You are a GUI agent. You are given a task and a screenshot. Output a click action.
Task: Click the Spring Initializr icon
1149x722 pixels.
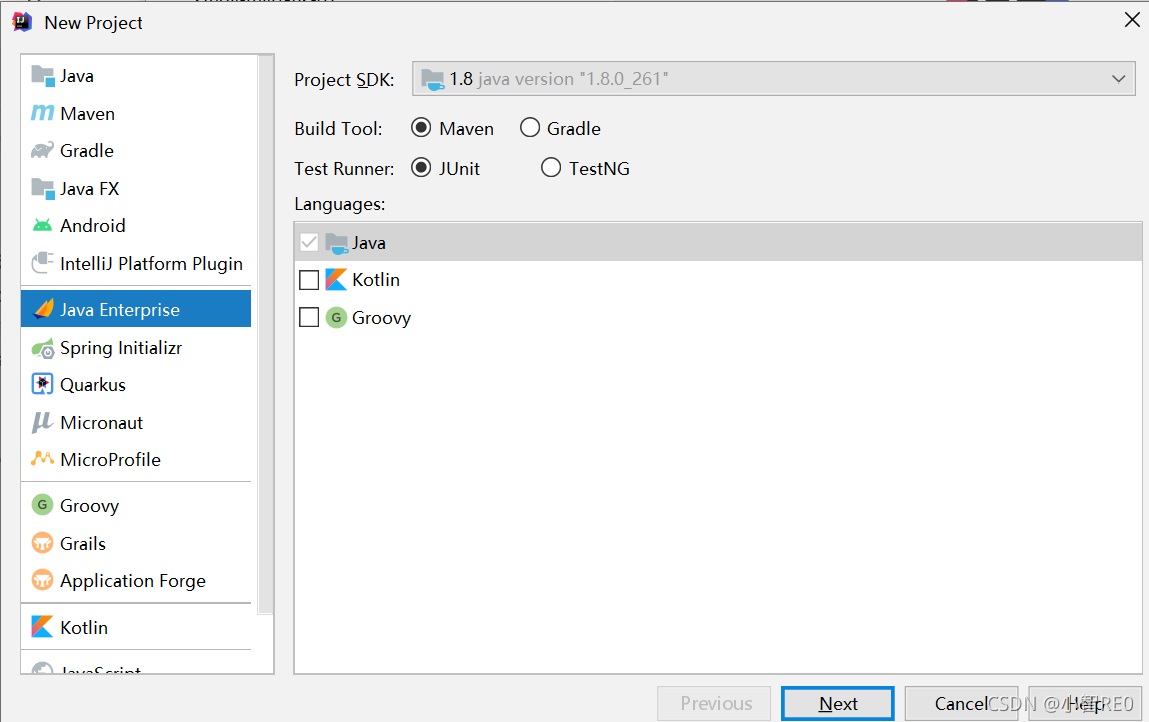click(x=43, y=347)
